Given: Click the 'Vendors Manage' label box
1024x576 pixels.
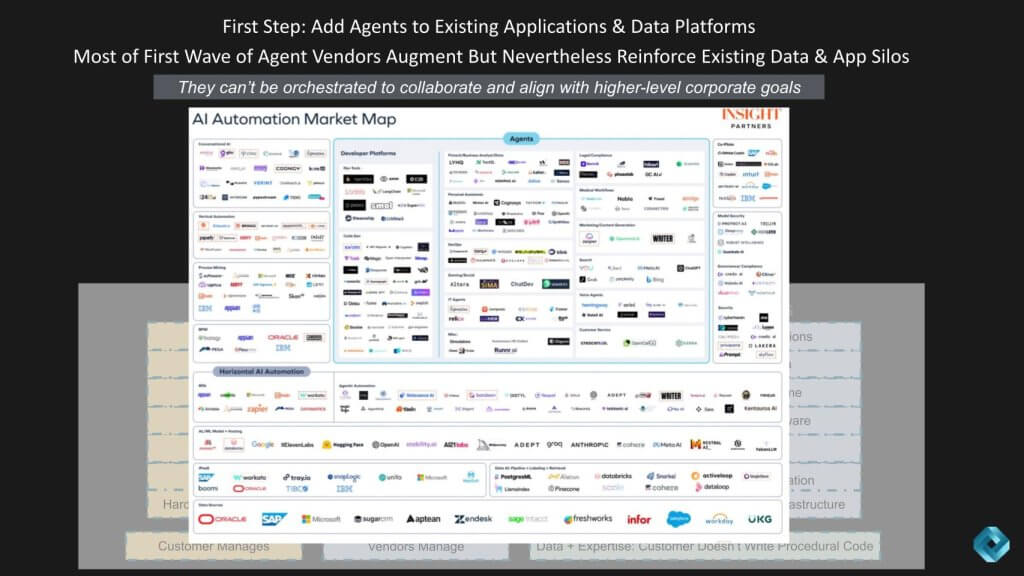Looking at the screenshot, I should [x=416, y=547].
